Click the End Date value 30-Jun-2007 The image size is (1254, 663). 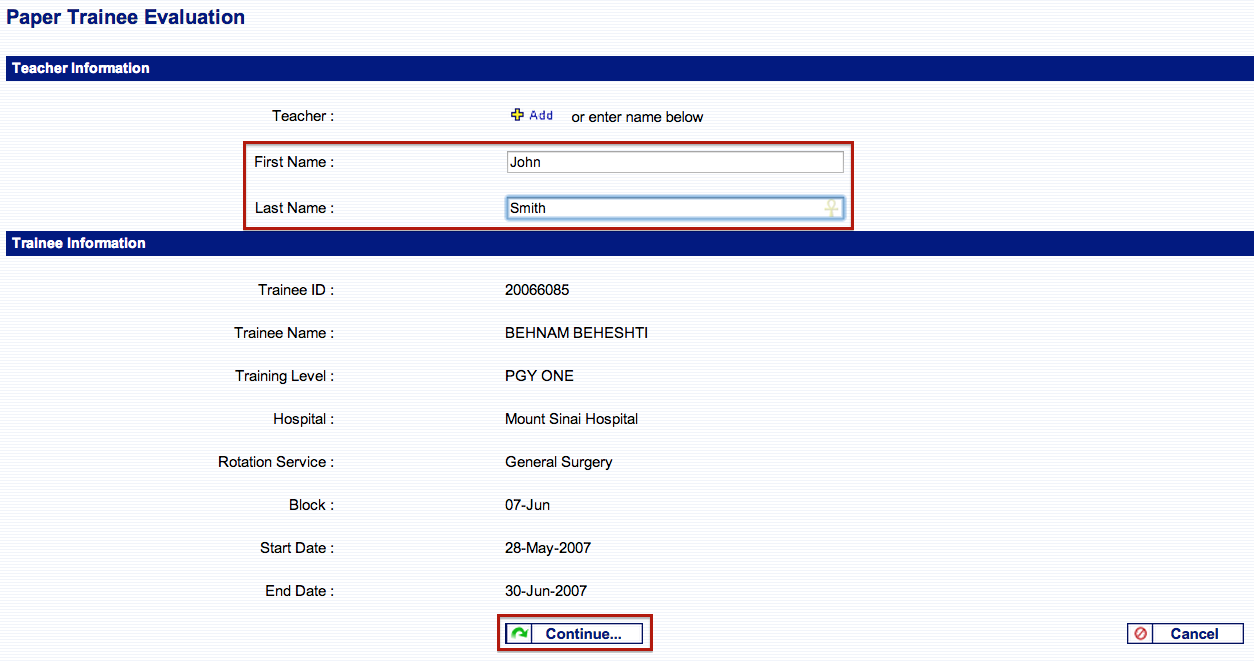click(546, 591)
